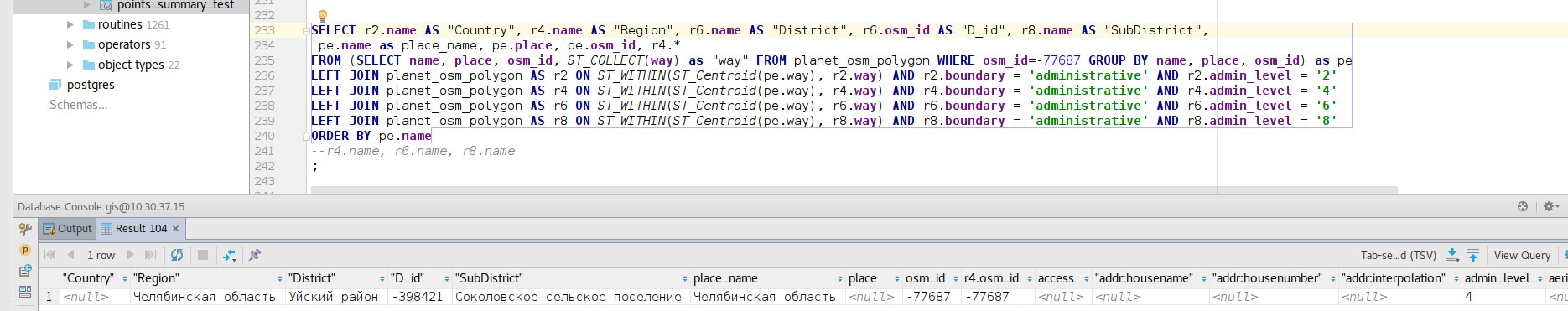Sort by the "Region" column arrows

pyautogui.click(x=280, y=278)
